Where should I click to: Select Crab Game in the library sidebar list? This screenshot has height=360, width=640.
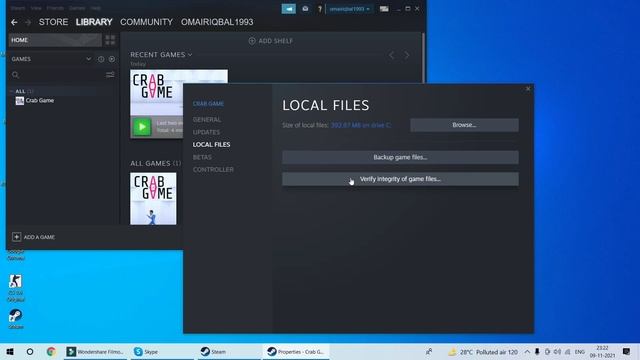click(x=40, y=100)
